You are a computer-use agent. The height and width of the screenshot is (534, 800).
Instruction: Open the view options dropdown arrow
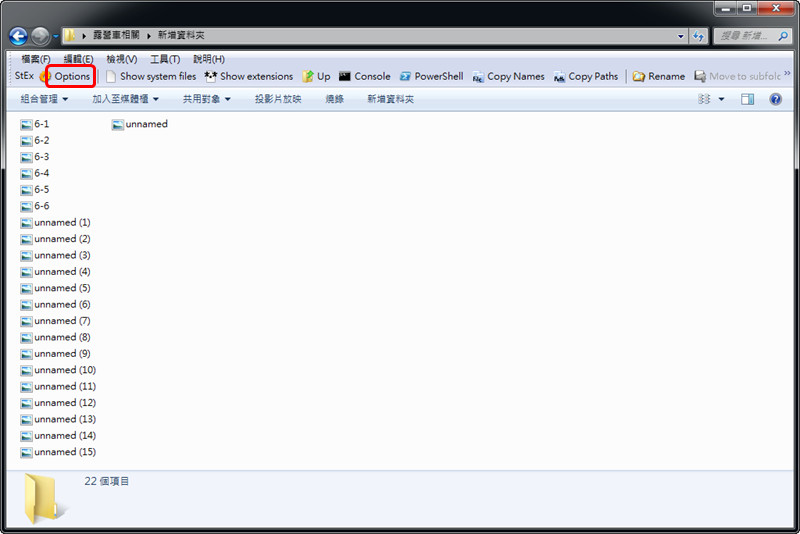coord(721,99)
